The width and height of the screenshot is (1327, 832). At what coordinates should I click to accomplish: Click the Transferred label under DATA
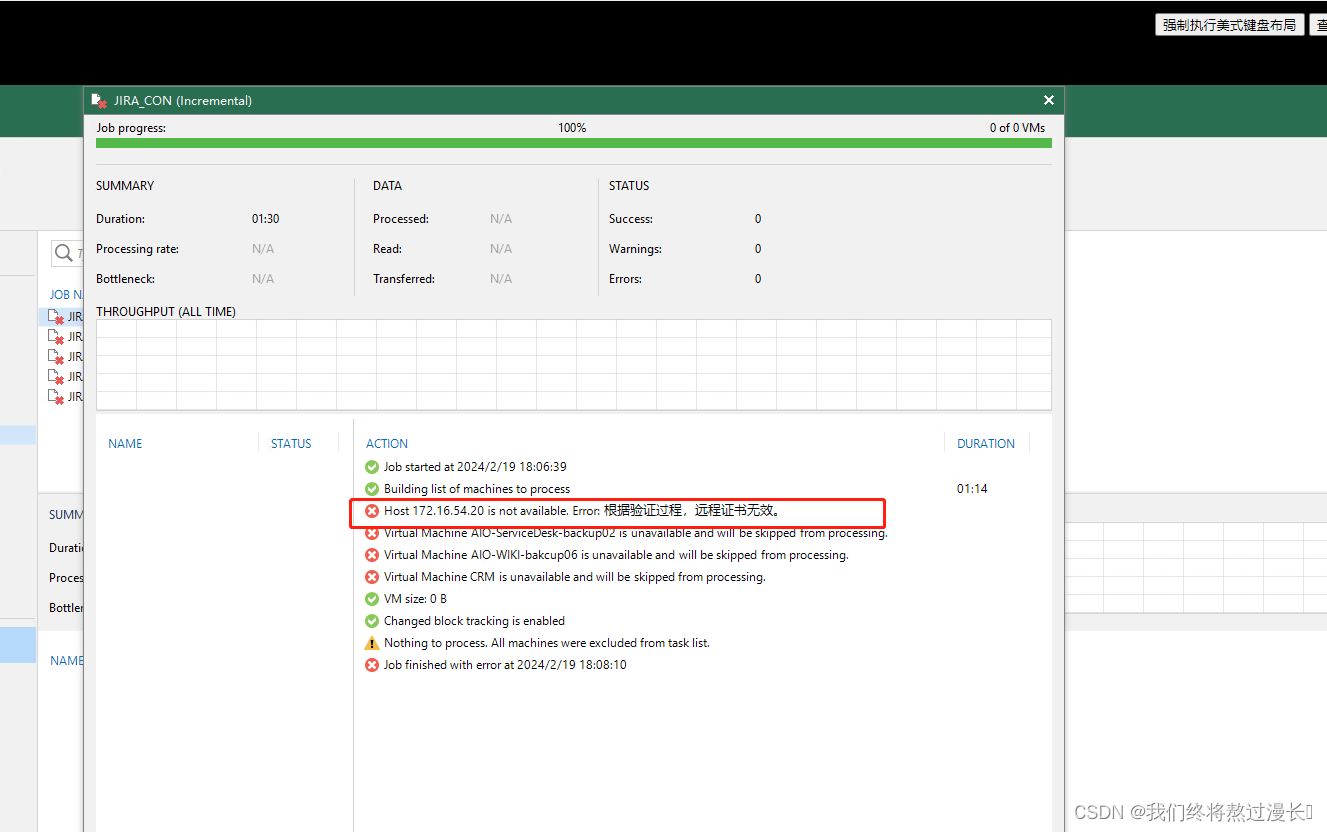404,279
